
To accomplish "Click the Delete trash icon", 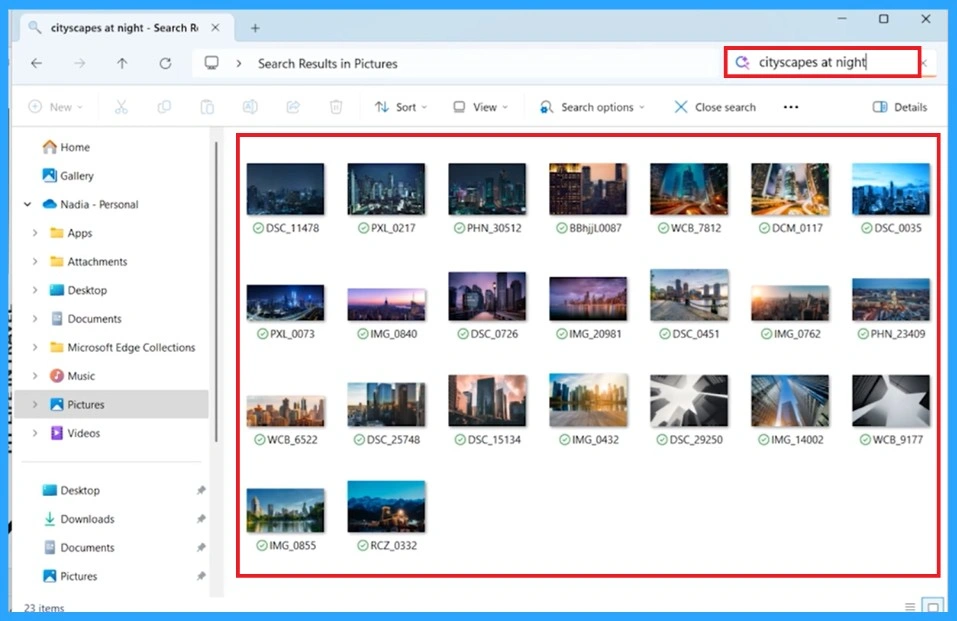I will click(336, 106).
